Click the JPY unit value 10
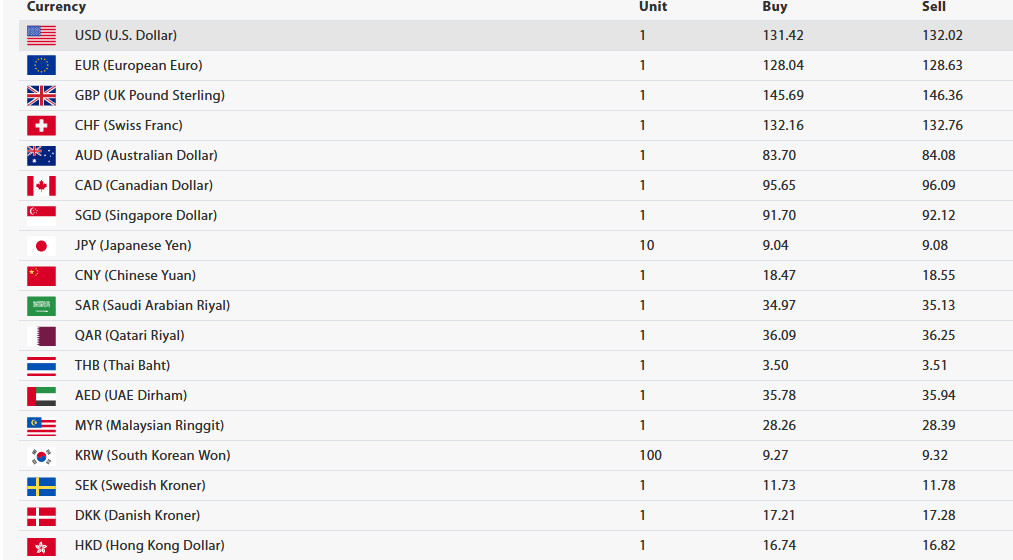Image resolution: width=1013 pixels, height=560 pixels. [647, 245]
